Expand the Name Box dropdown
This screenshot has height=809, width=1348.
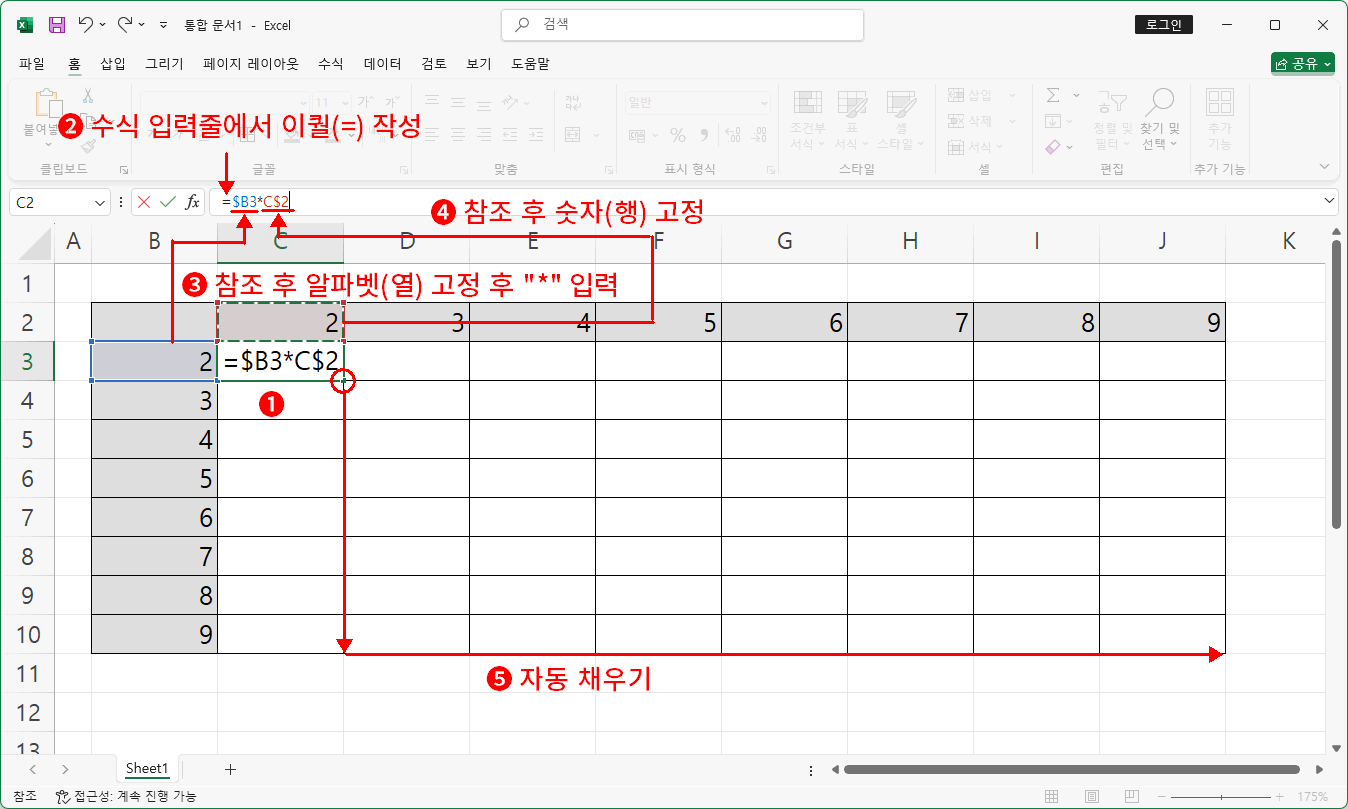[x=99, y=202]
